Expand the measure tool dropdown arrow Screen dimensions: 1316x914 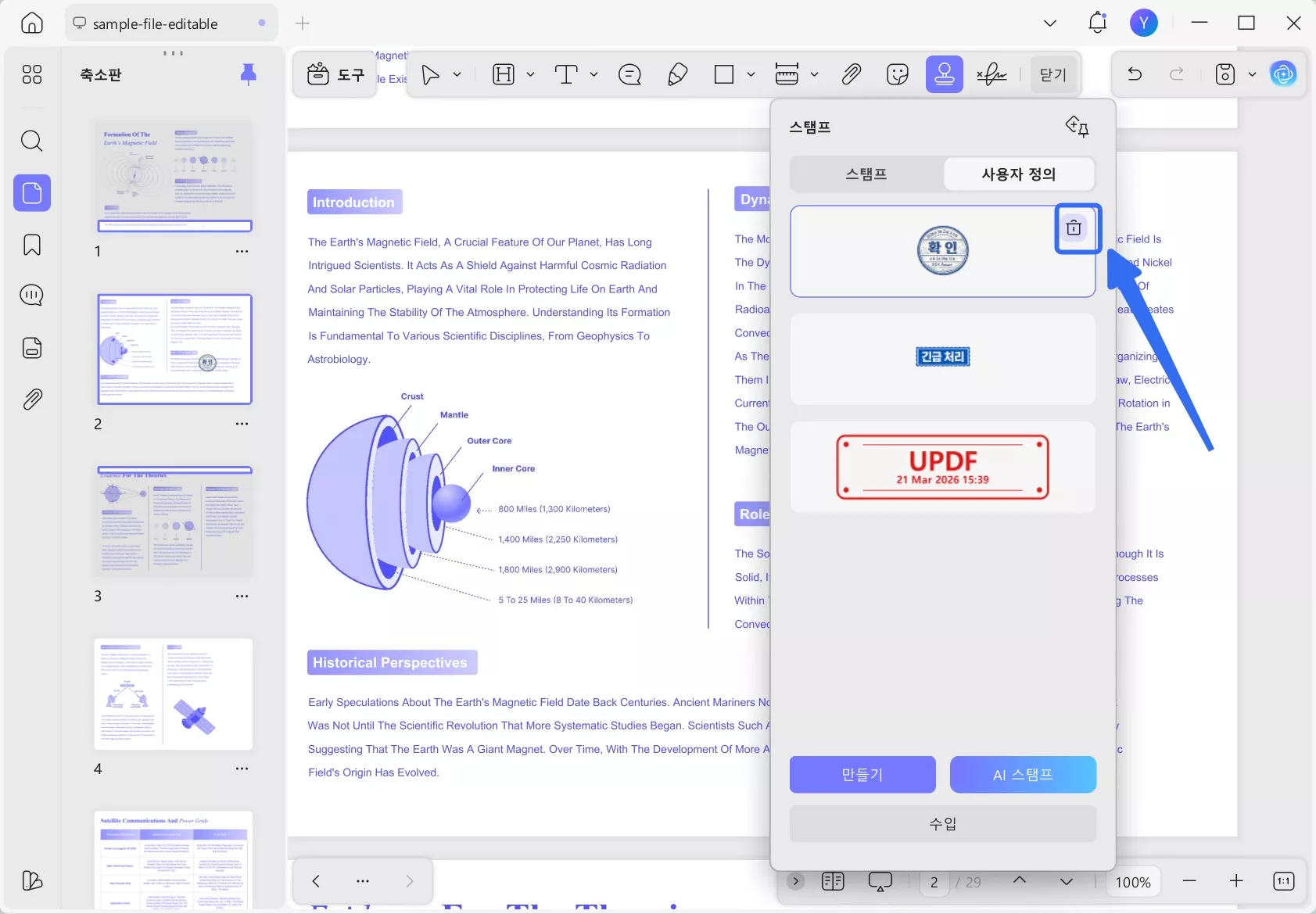814,74
